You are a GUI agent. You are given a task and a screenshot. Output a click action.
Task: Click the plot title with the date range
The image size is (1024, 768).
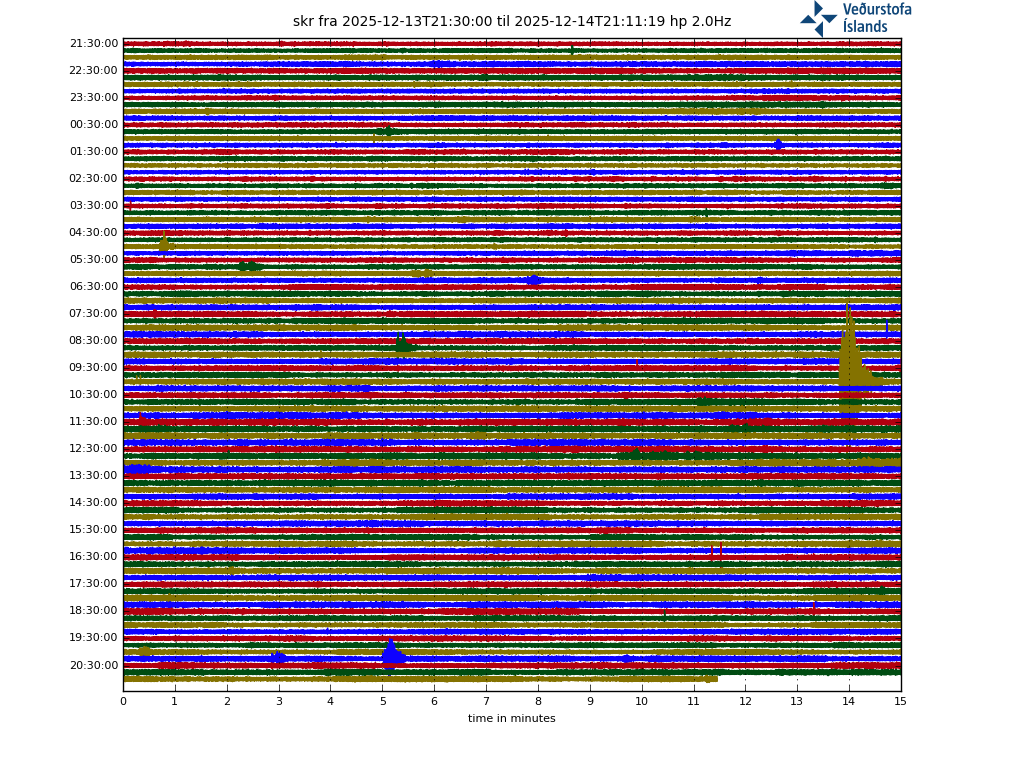tap(511, 22)
